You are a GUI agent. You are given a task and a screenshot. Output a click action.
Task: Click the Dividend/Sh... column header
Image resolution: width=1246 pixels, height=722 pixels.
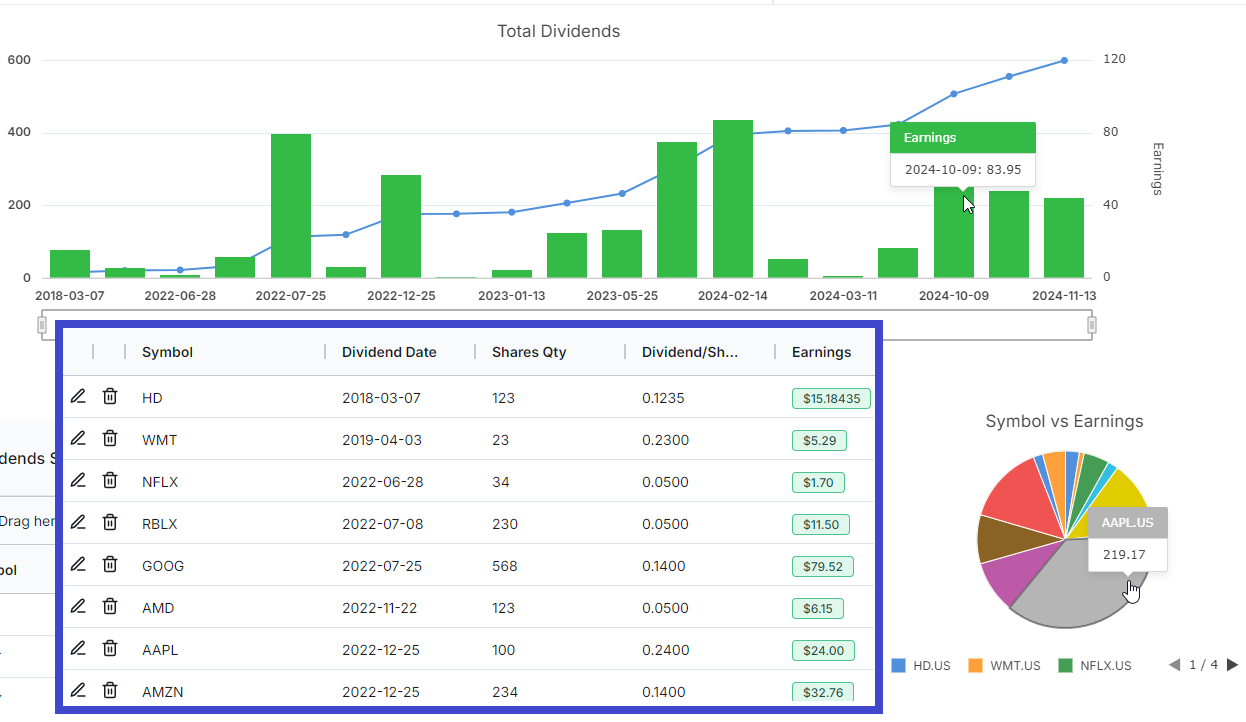[x=690, y=352]
